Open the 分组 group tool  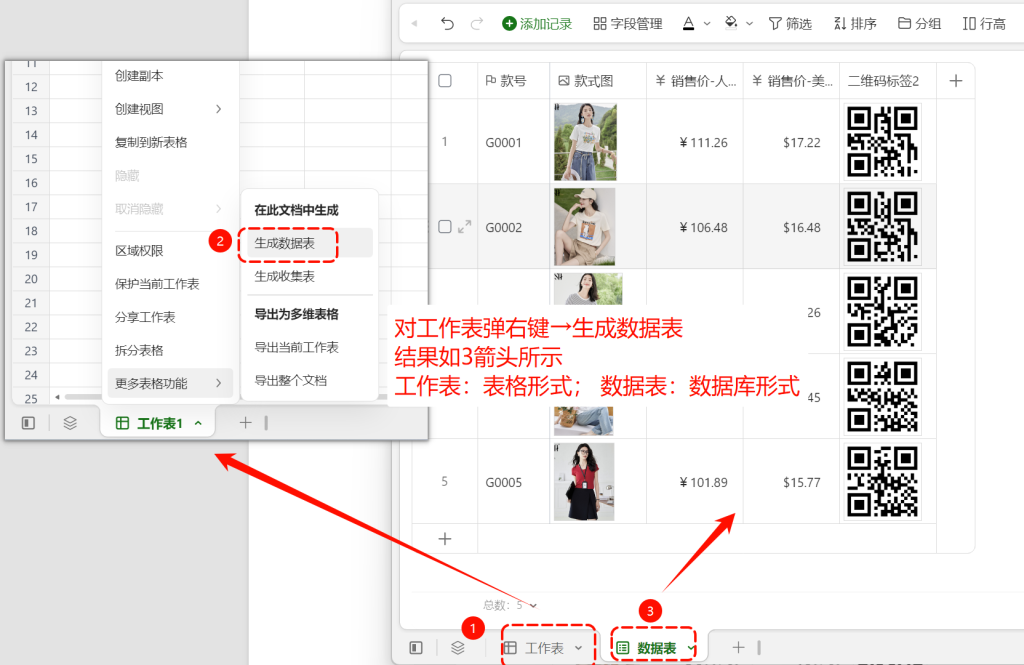(920, 24)
